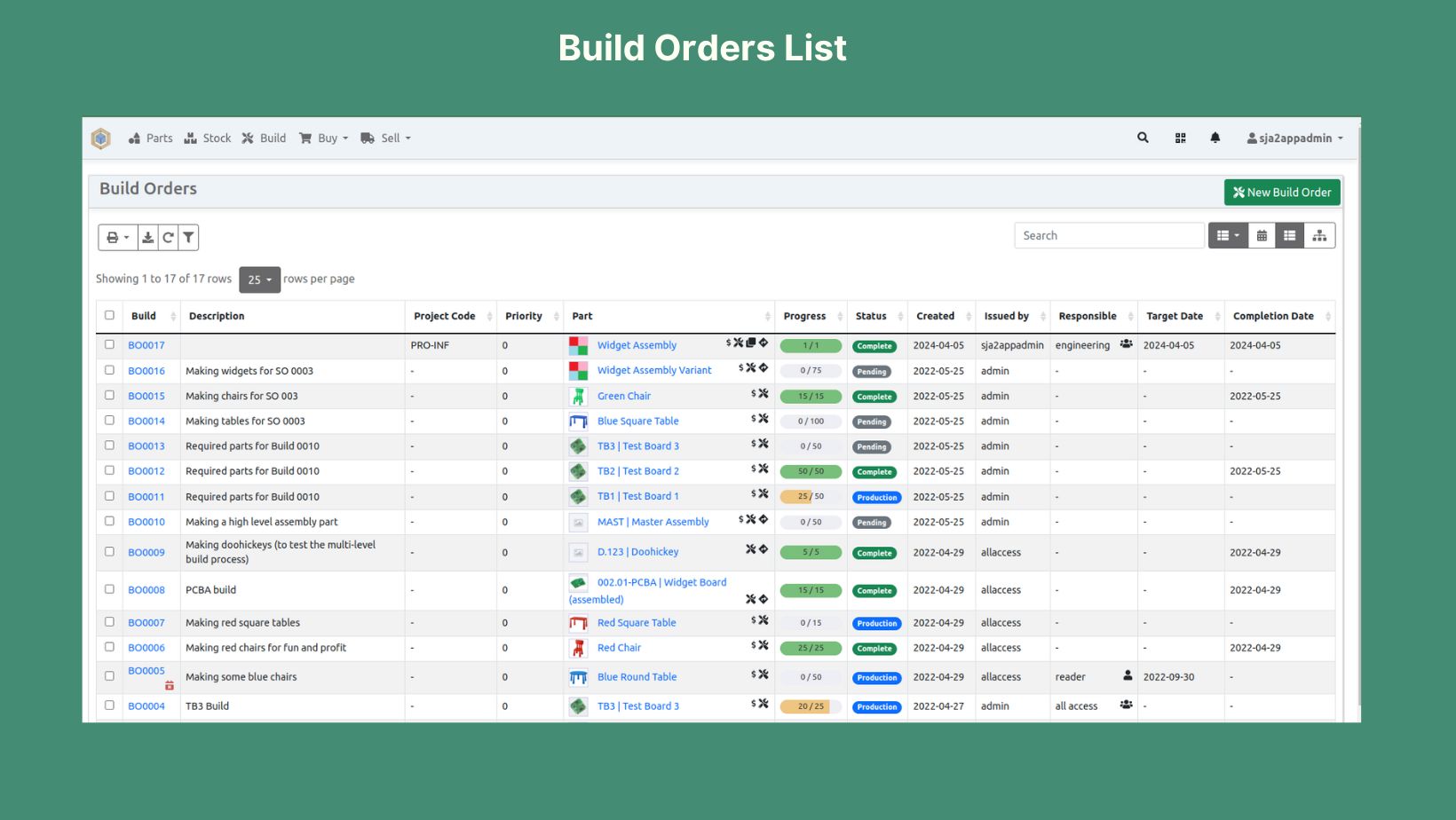Go to the Stock menu item
The width and height of the screenshot is (1456, 820).
coord(208,138)
